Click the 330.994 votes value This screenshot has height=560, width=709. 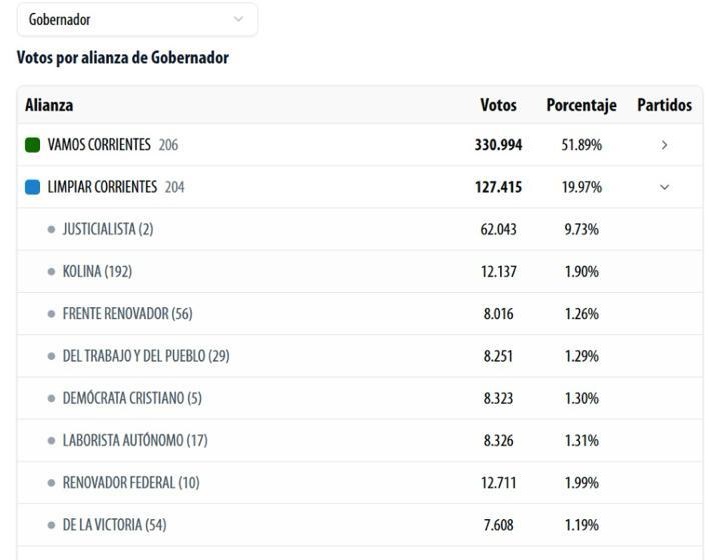pyautogui.click(x=498, y=145)
